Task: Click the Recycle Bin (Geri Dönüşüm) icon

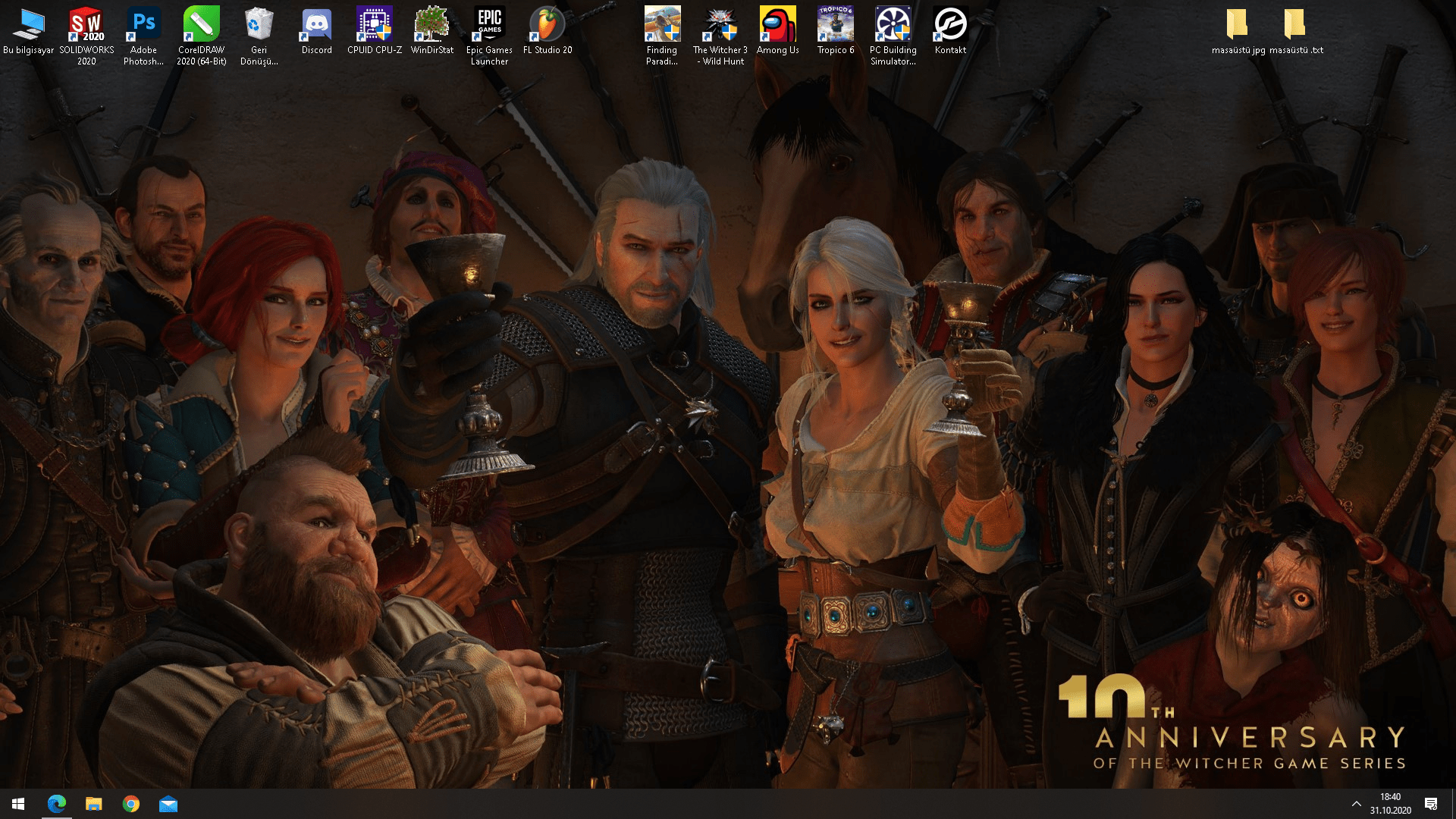Action: tap(259, 25)
